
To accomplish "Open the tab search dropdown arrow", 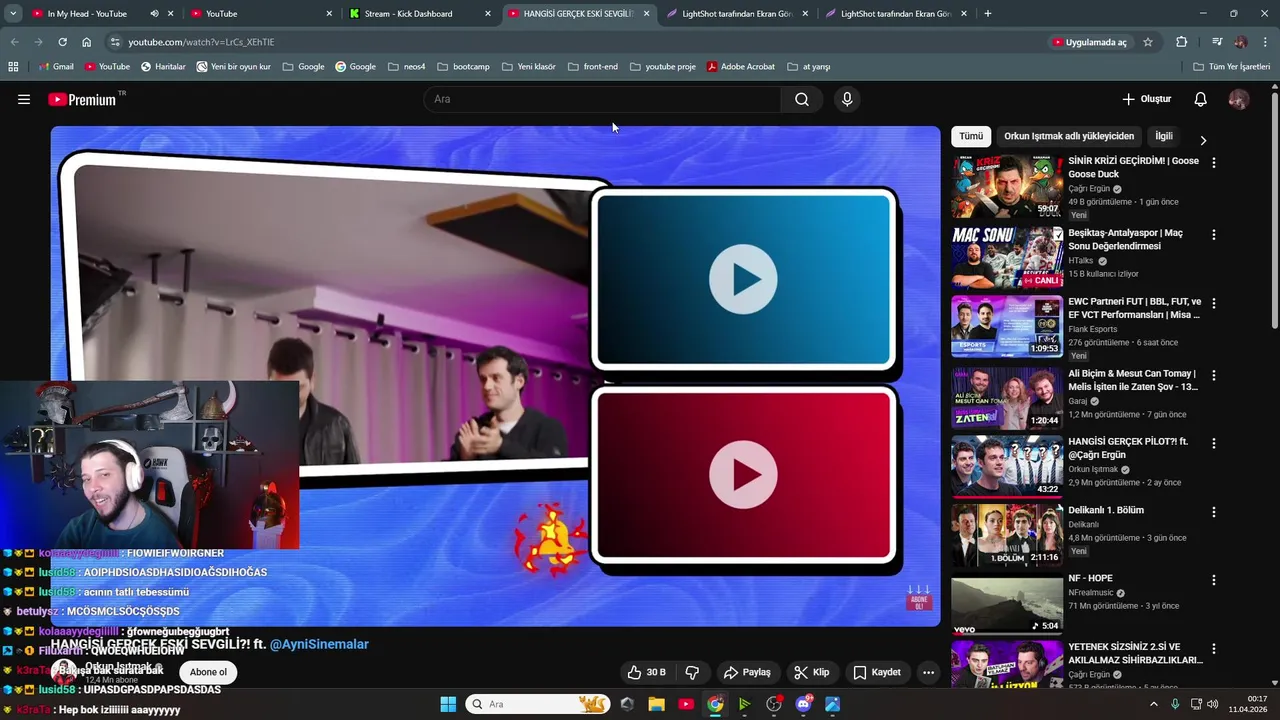I will tap(13, 14).
